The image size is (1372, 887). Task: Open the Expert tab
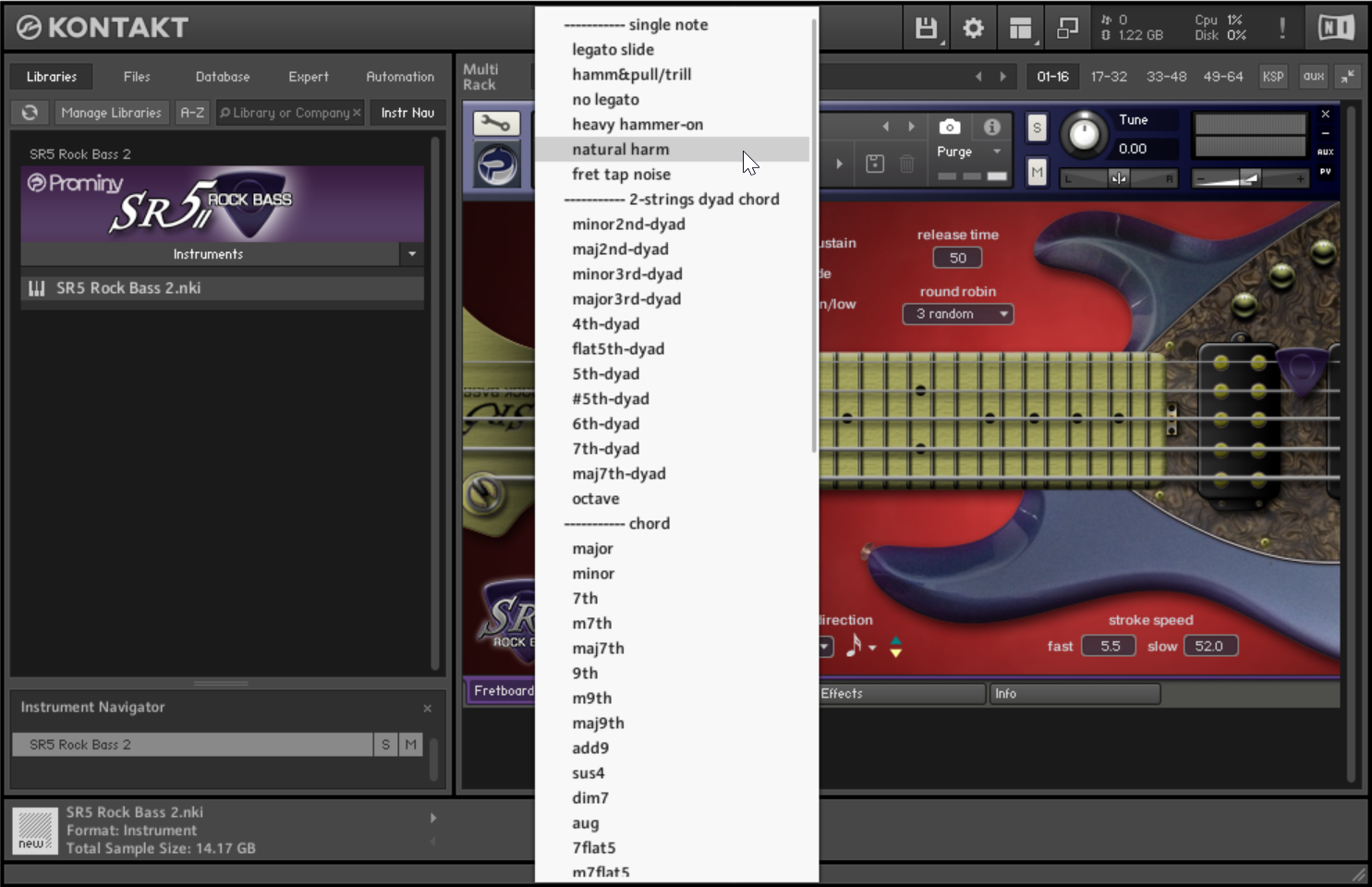click(309, 77)
